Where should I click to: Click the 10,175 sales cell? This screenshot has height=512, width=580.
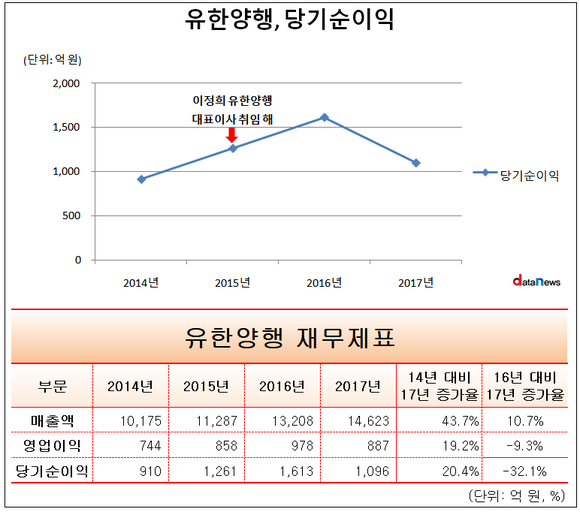tap(141, 421)
